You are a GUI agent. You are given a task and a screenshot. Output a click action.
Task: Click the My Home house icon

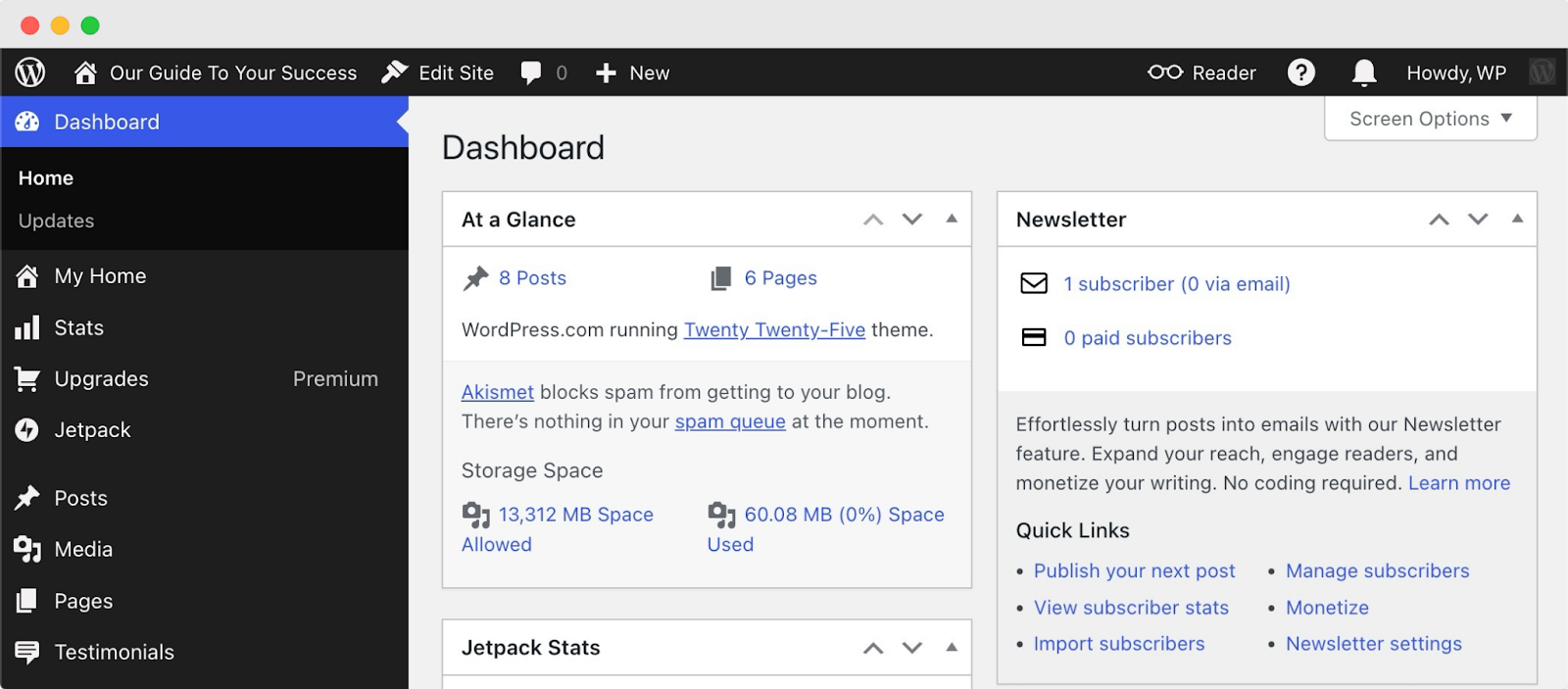[x=27, y=276]
